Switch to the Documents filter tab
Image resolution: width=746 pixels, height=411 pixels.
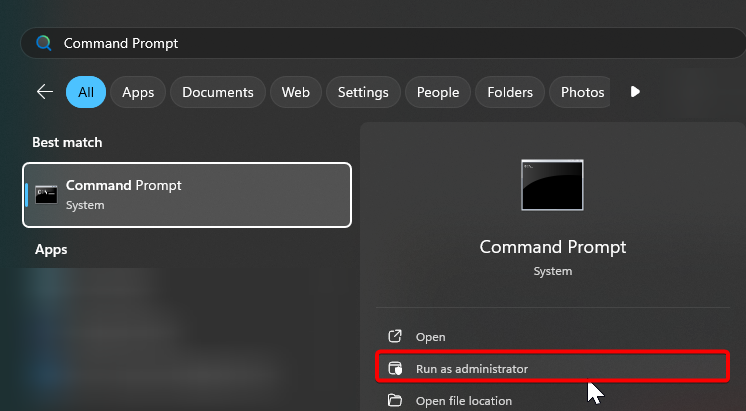click(x=218, y=92)
